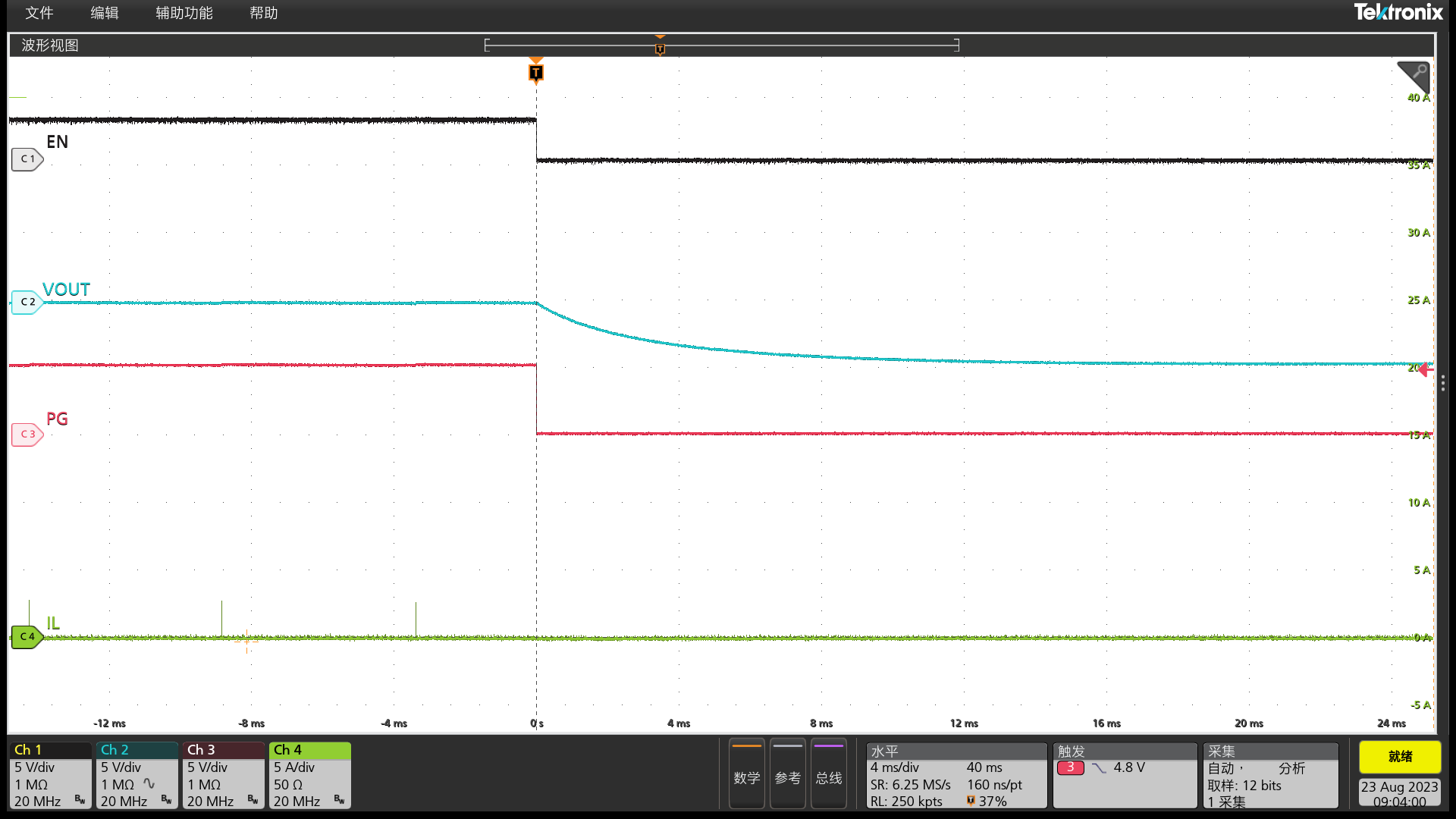
Task: Click the C1 channel handle badge
Action: tap(27, 159)
